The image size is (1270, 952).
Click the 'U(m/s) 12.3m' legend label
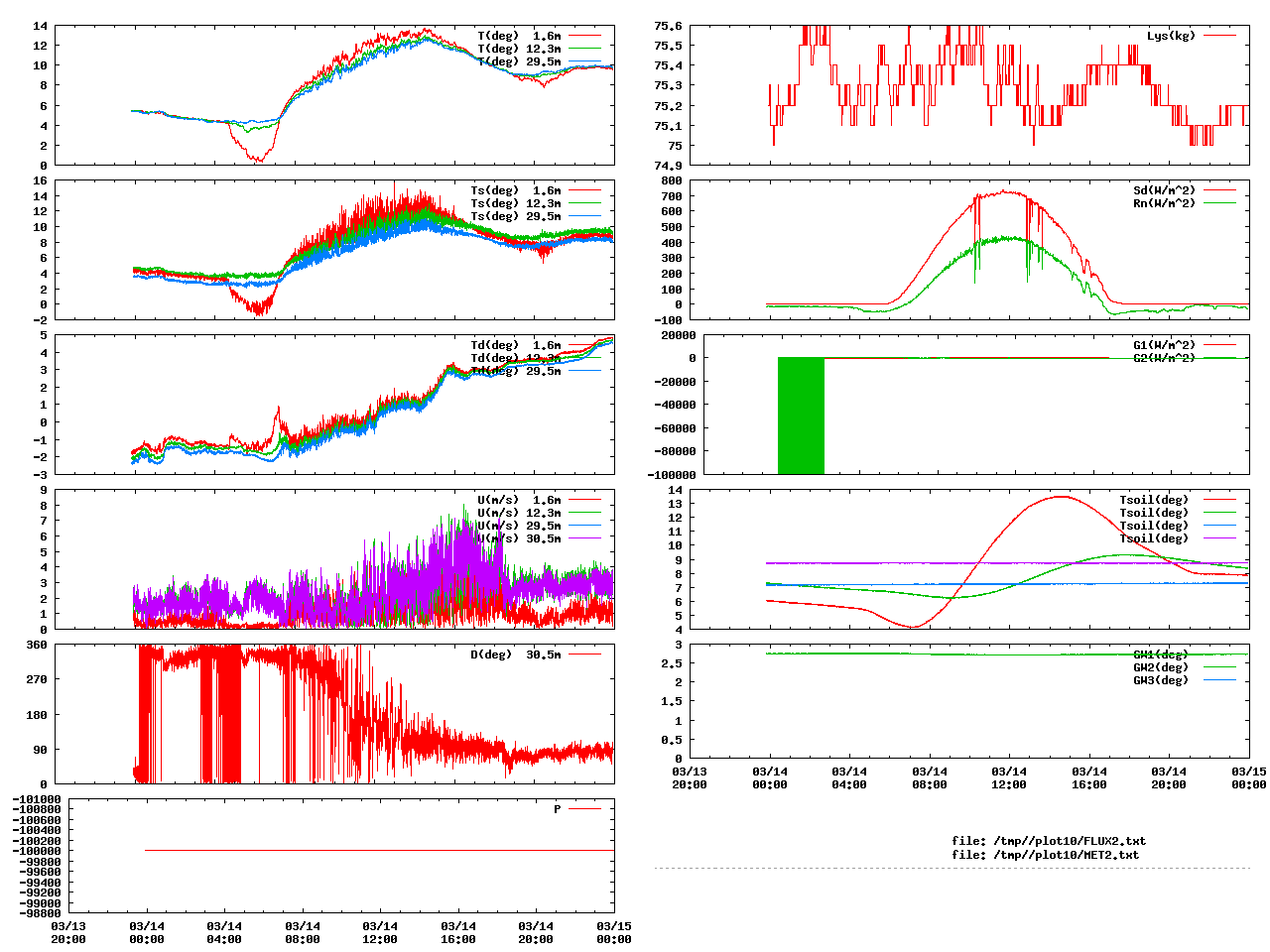(519, 513)
